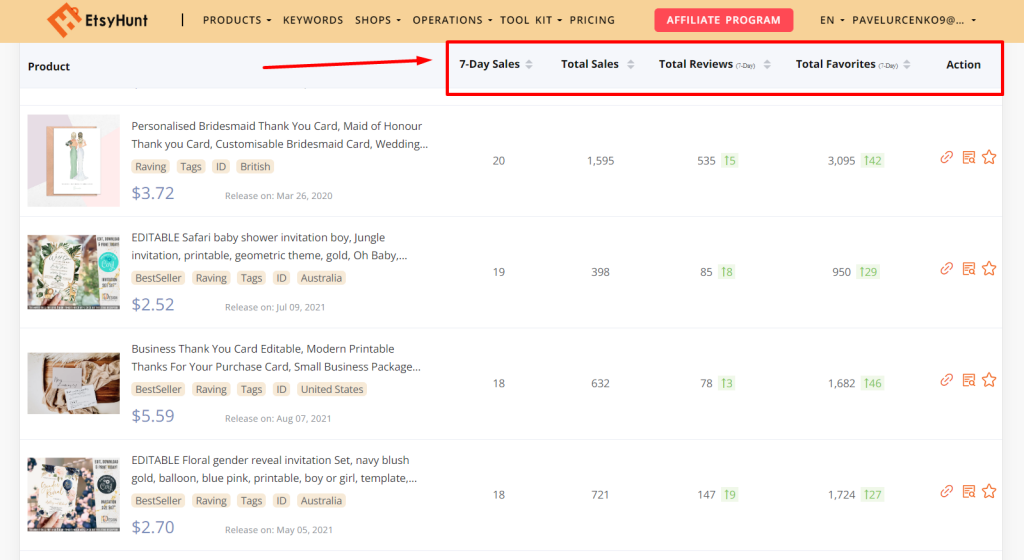Go to Keywords menu item
The width and height of the screenshot is (1024, 560).
pos(313,20)
